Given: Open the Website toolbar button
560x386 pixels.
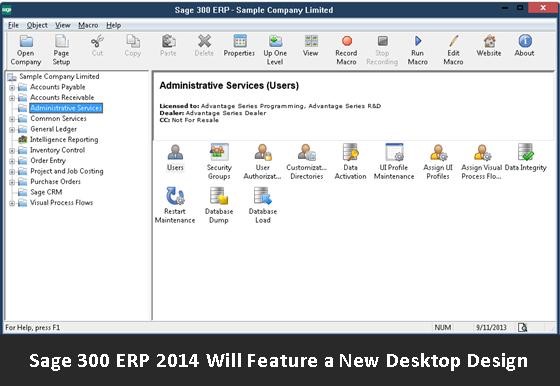Looking at the screenshot, I should [x=489, y=46].
